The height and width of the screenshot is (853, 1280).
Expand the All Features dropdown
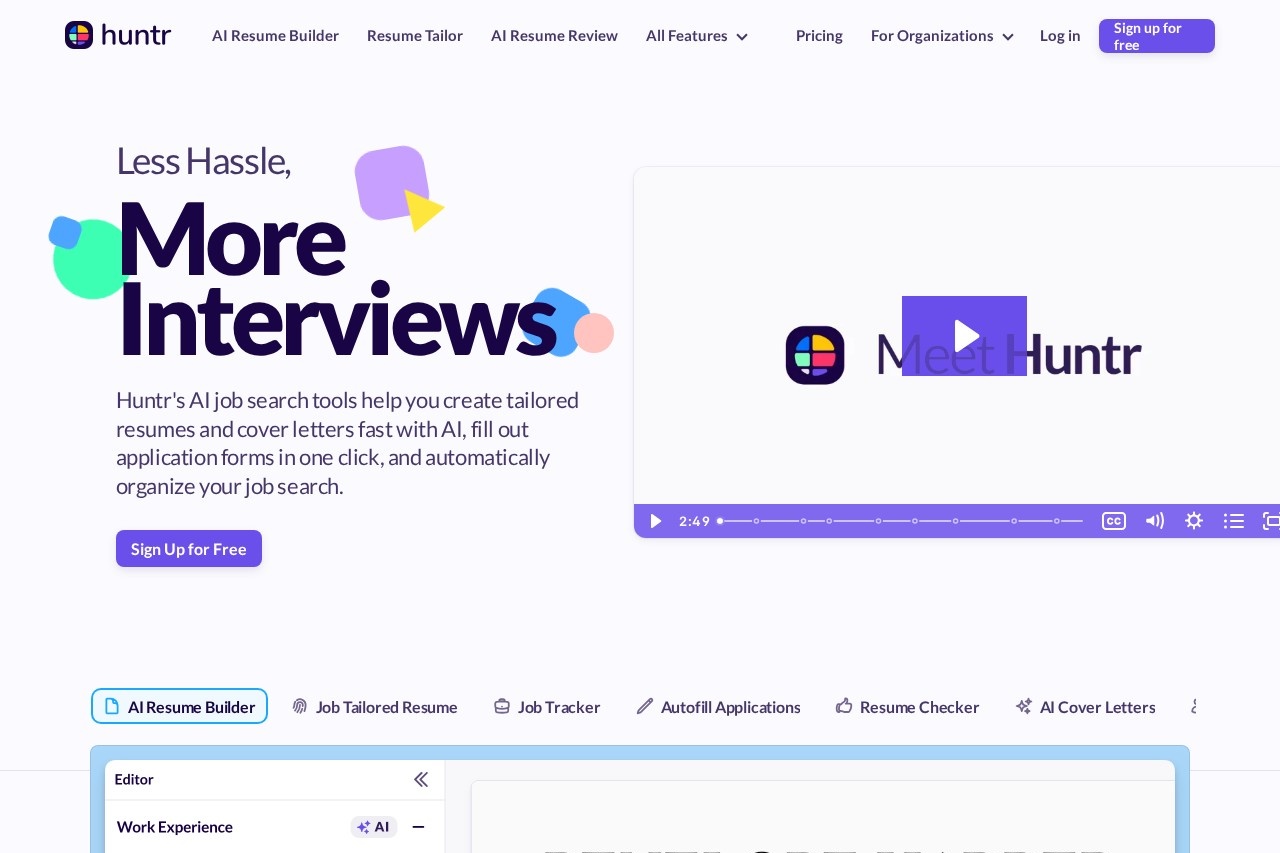point(696,36)
